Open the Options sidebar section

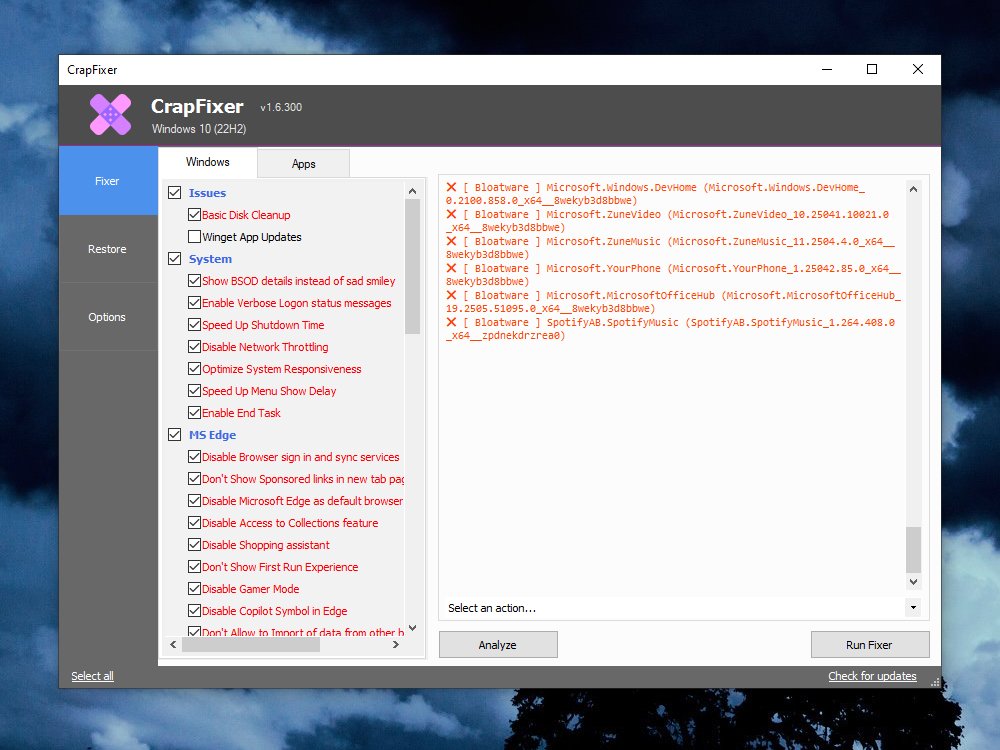point(107,317)
